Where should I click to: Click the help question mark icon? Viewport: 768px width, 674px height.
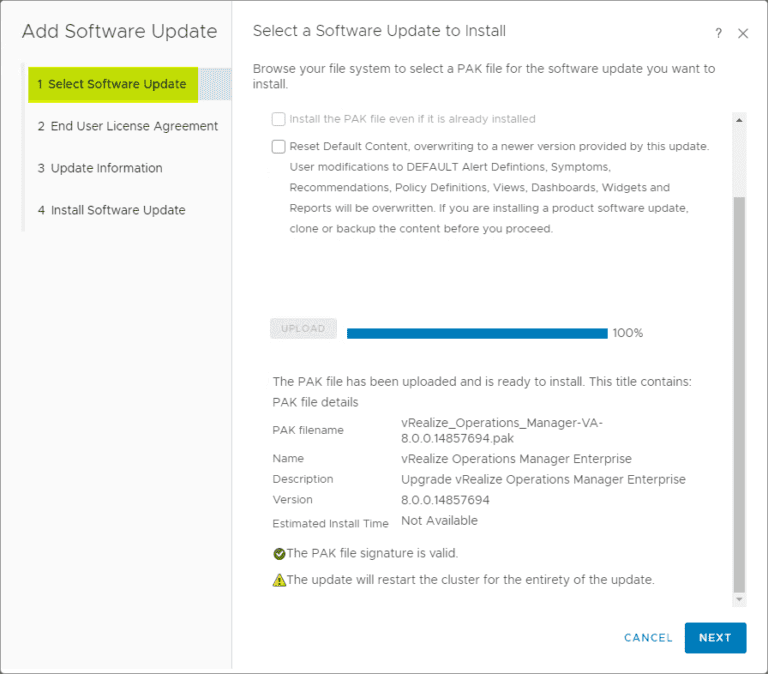718,34
